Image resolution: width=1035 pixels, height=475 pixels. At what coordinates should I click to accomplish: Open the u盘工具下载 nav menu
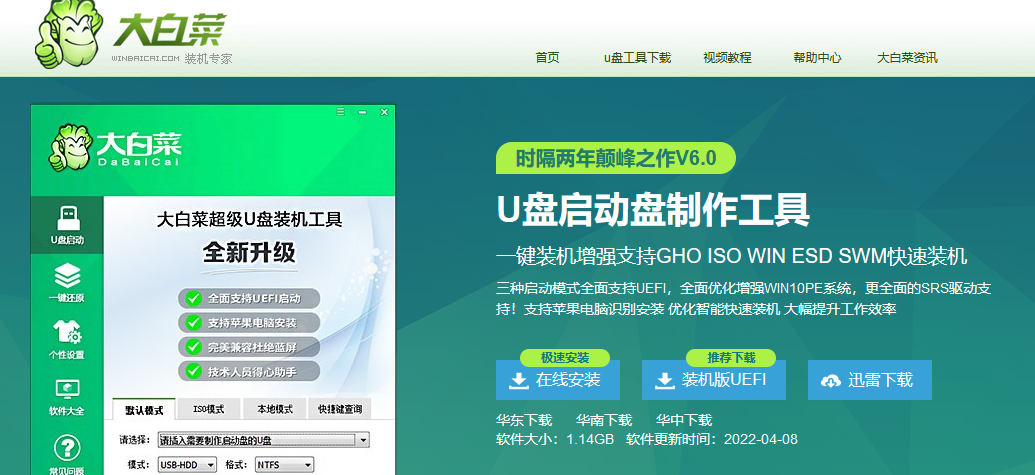(637, 58)
